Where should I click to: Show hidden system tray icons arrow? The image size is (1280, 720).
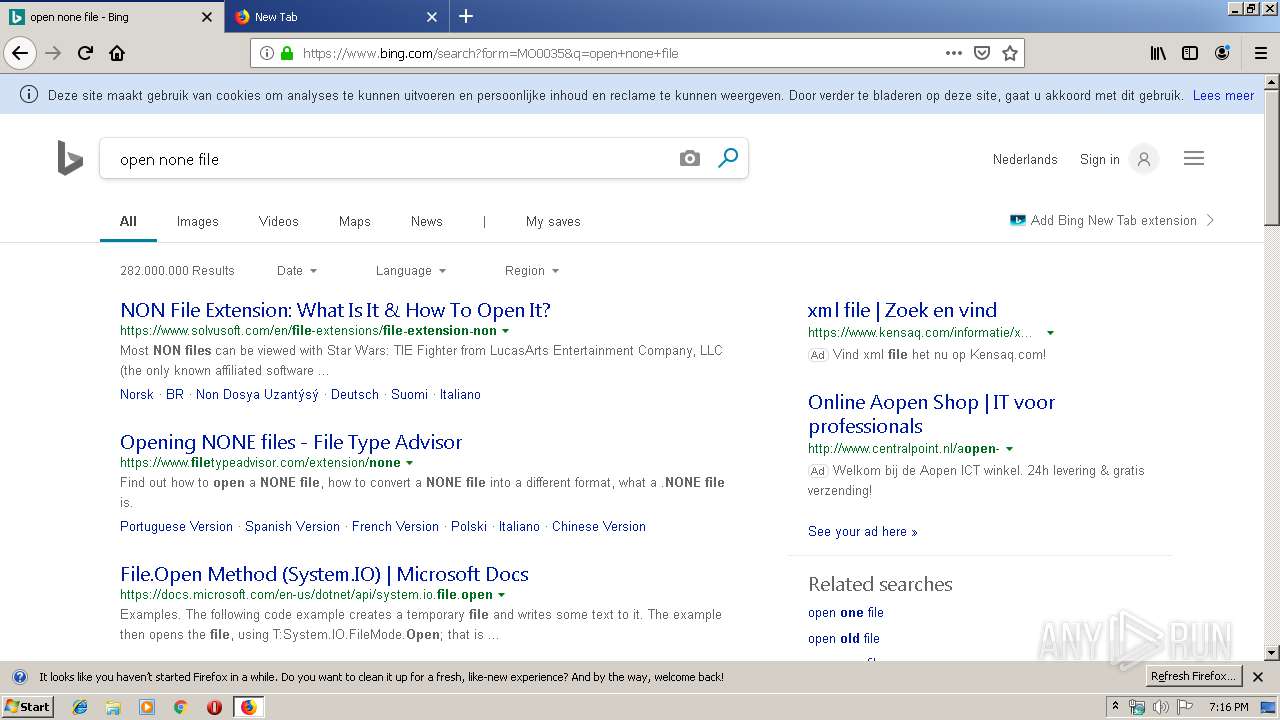tap(1115, 707)
